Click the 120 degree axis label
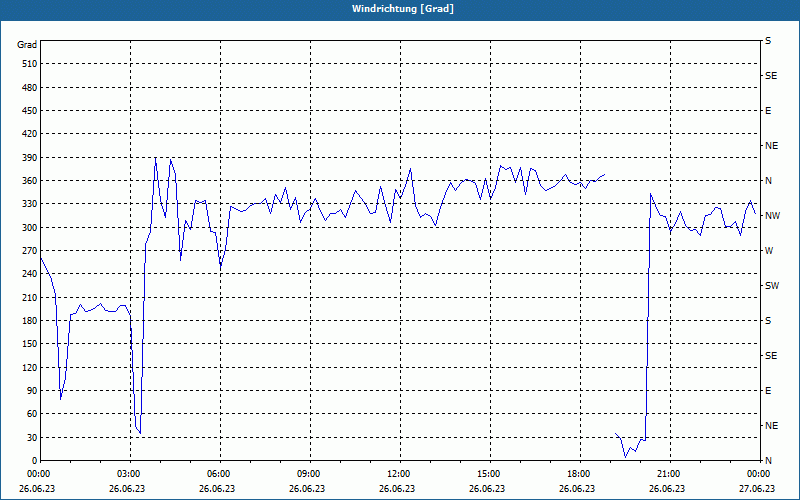 point(29,367)
